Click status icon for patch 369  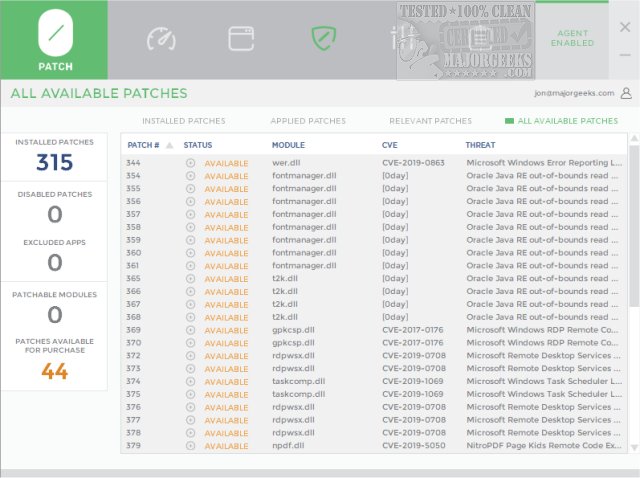pyautogui.click(x=190, y=330)
